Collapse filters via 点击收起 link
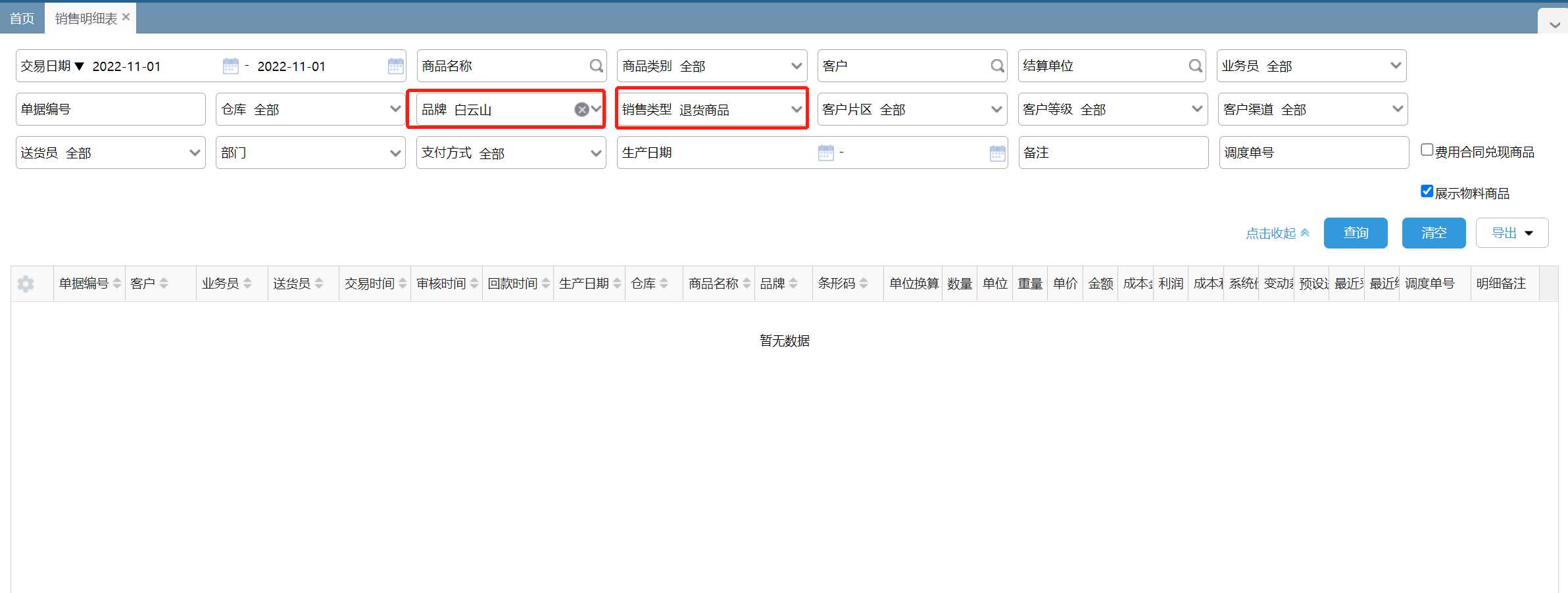This screenshot has width=1568, height=593. (x=1277, y=233)
